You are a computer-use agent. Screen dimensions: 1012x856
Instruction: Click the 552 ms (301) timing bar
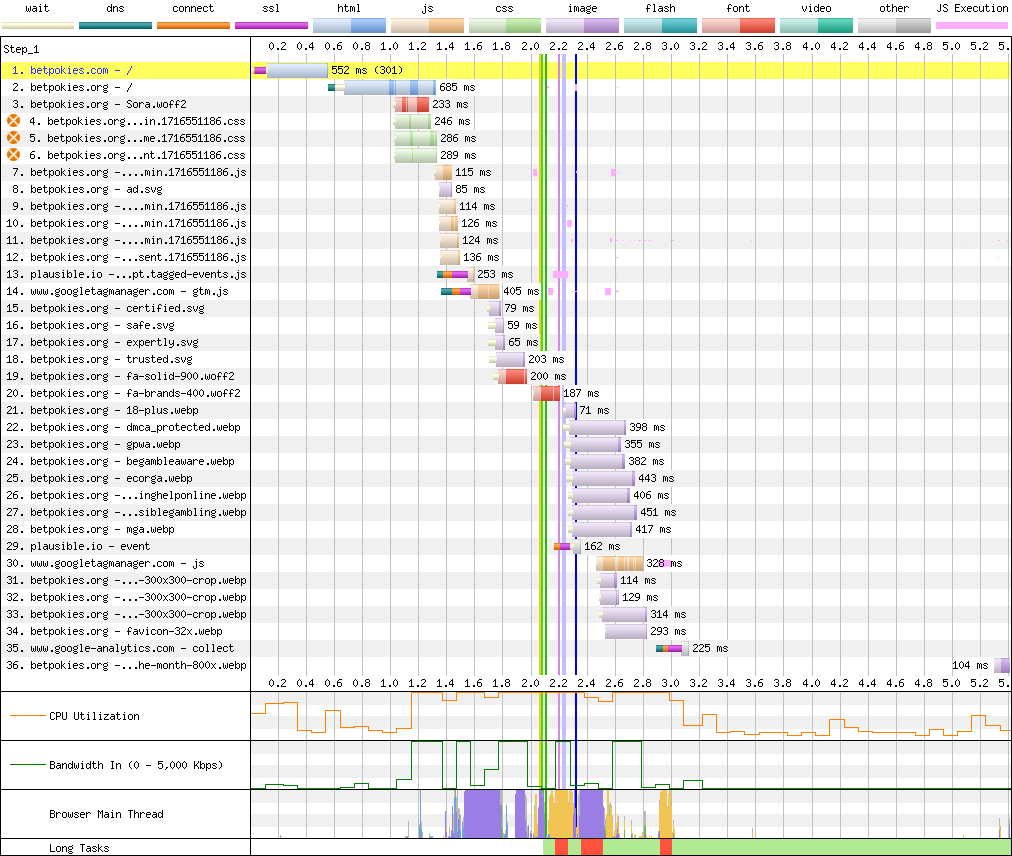pos(290,70)
